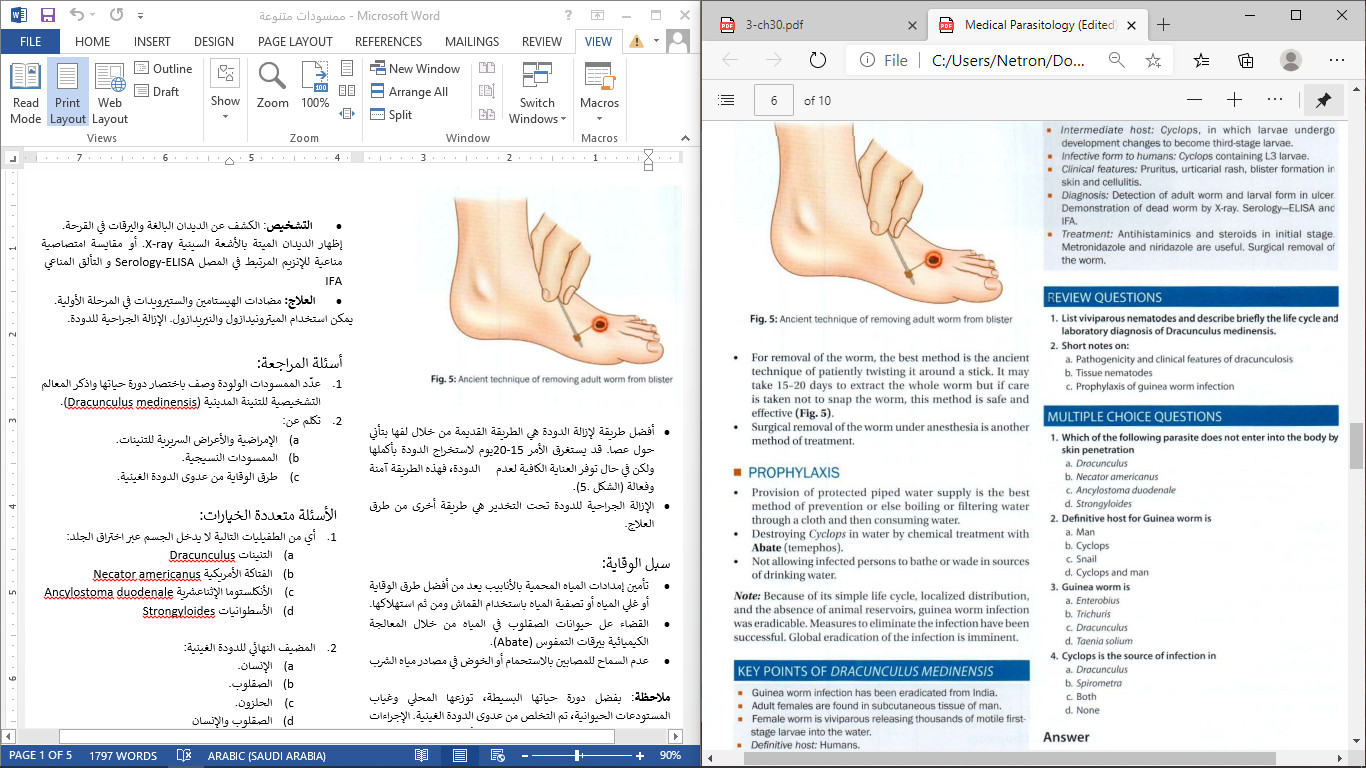Open the Macros dropdown in the ribbon
The width and height of the screenshot is (1366, 768).
point(599,93)
